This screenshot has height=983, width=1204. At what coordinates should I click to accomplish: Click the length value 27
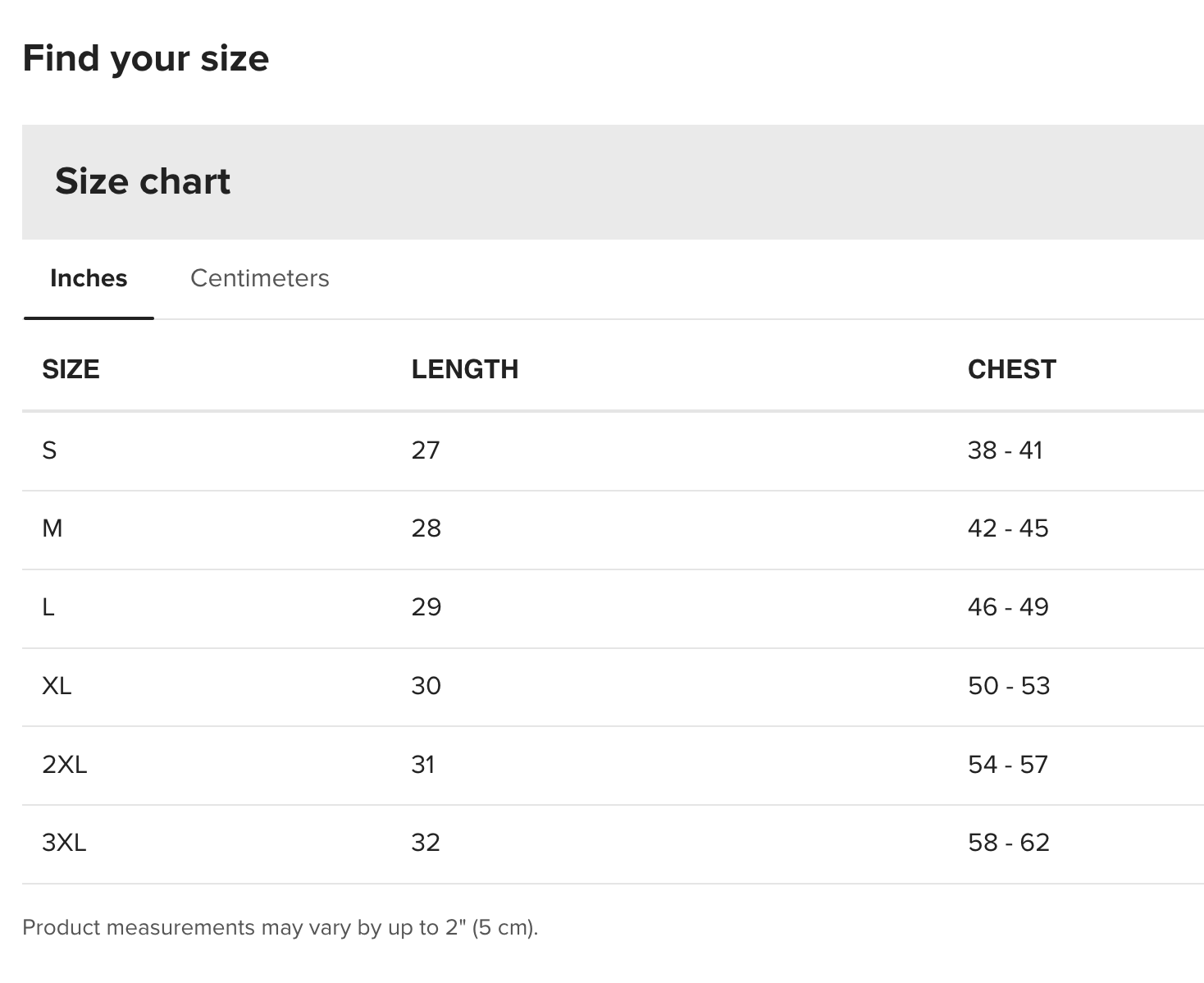point(426,450)
